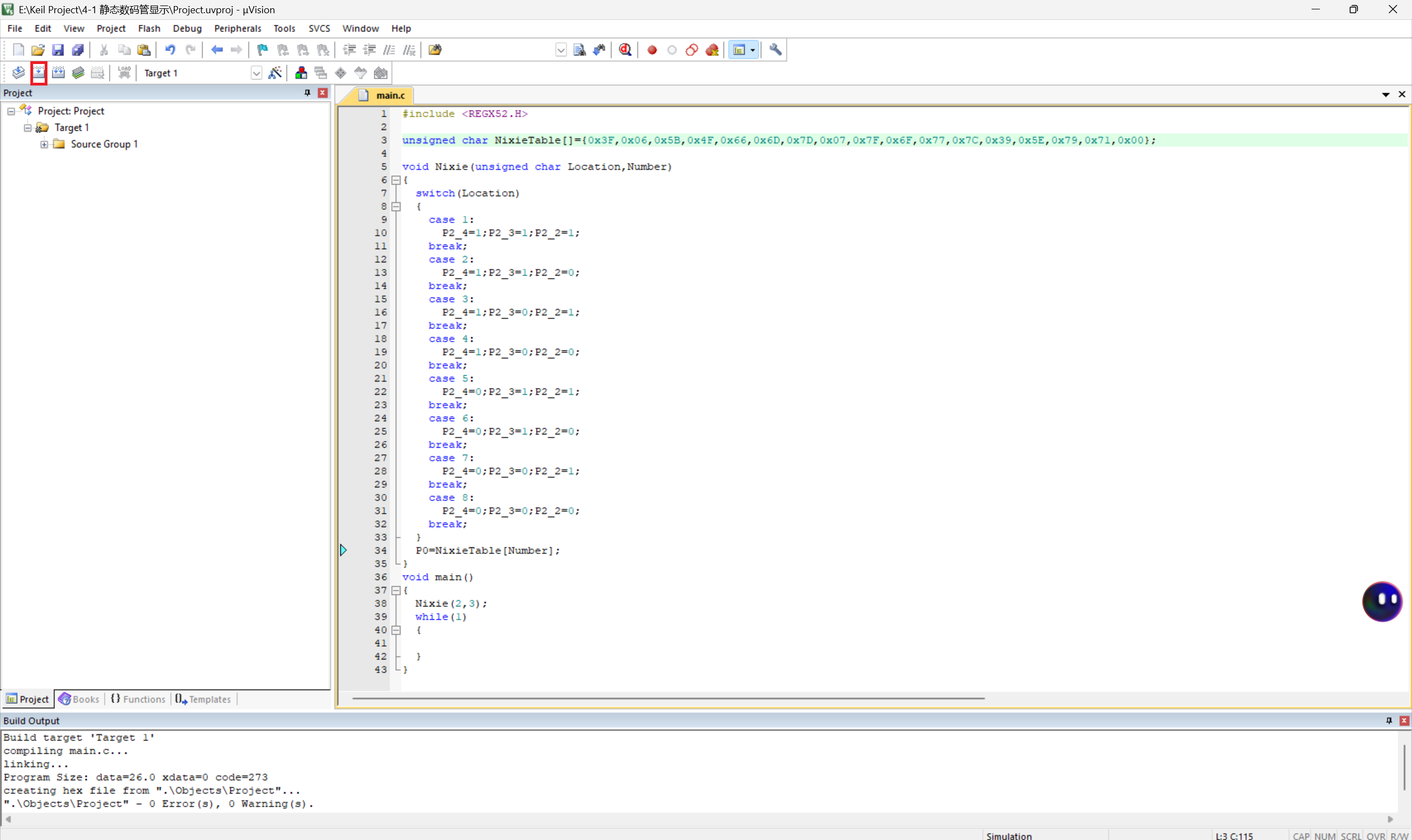This screenshot has width=1412, height=840.
Task: Click the Manage Project Items icon
Action: 301,72
